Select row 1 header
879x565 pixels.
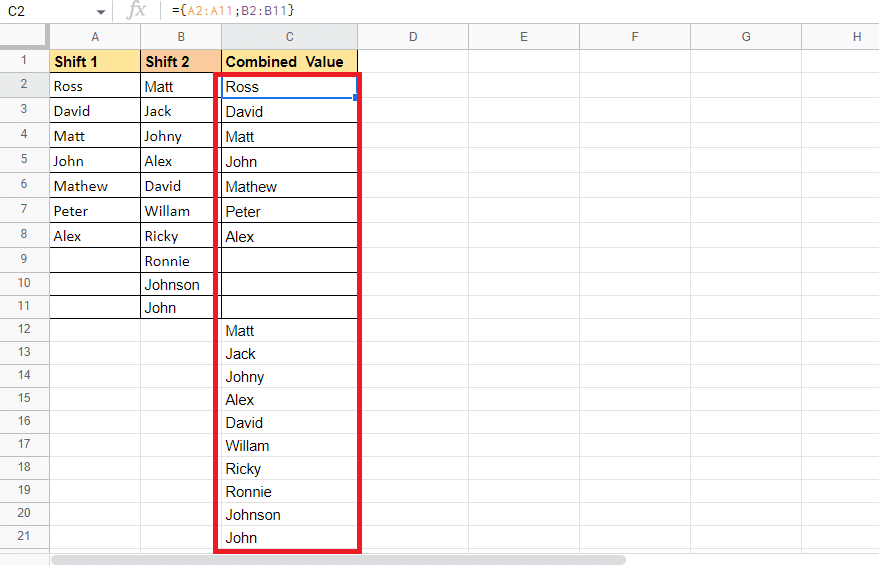click(x=24, y=62)
